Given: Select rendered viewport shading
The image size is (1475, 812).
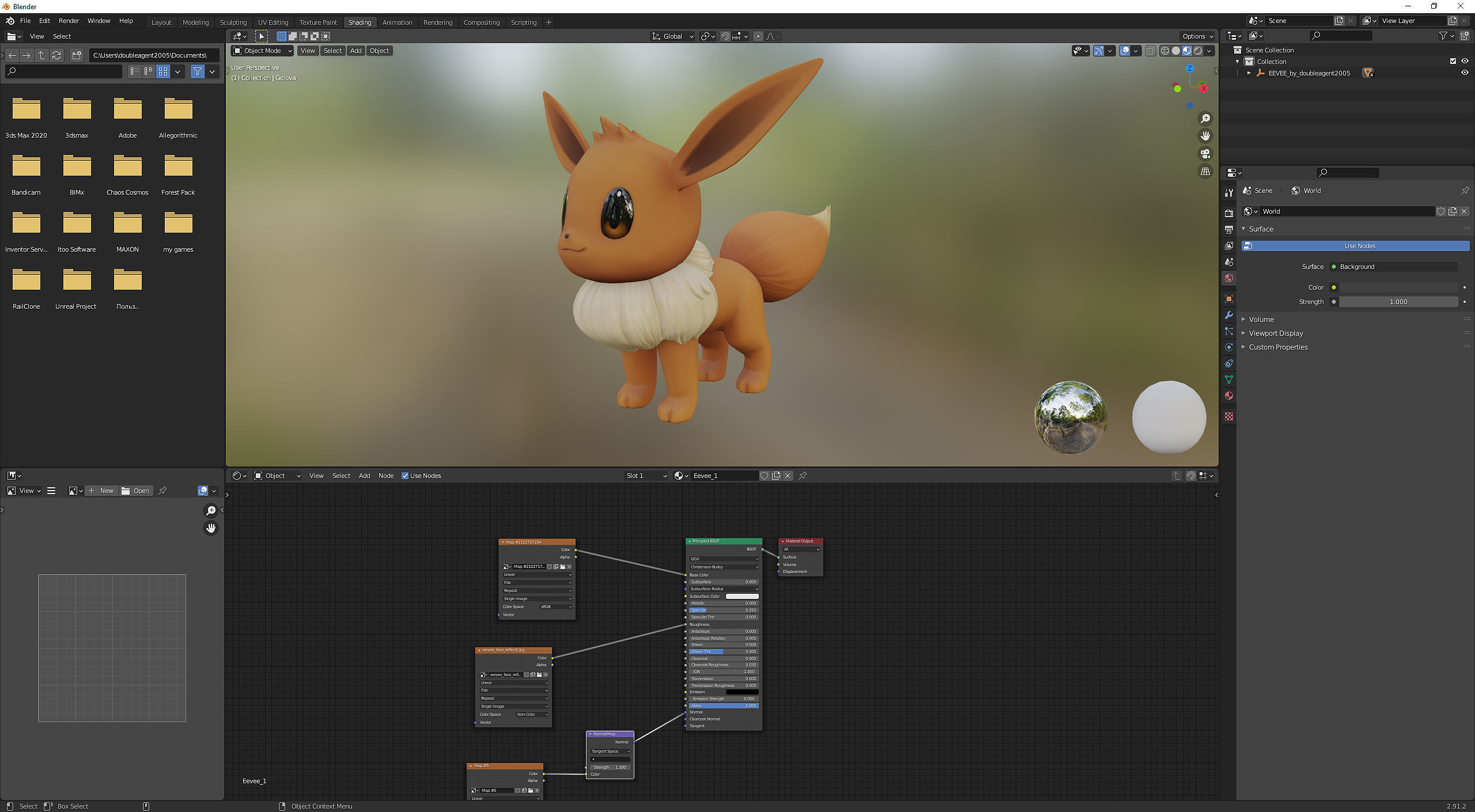Looking at the screenshot, I should (1198, 51).
